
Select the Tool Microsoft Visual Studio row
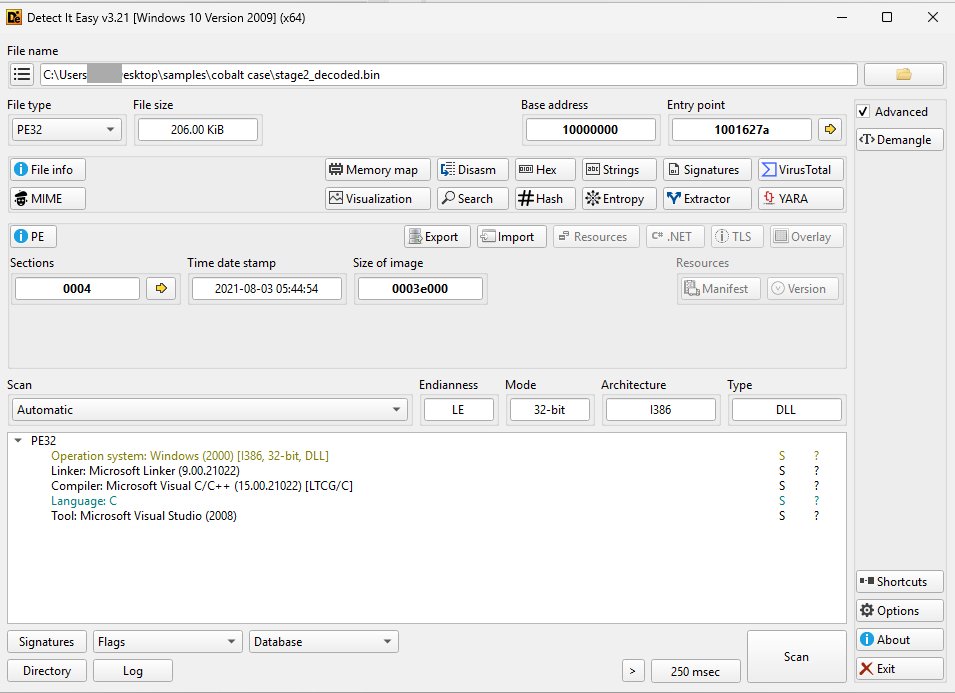coord(426,516)
